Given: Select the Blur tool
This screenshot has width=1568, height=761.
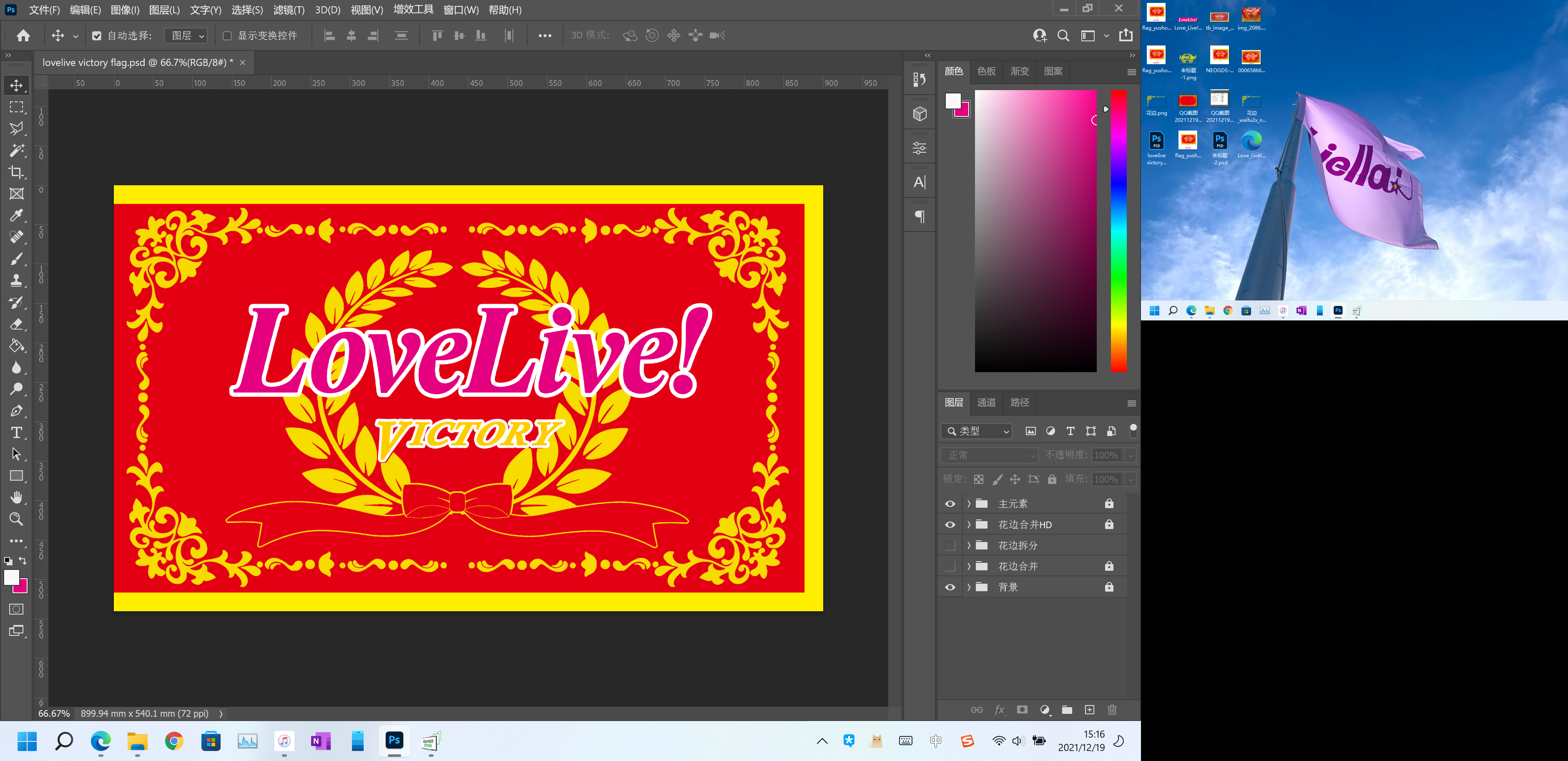Looking at the screenshot, I should click(x=16, y=368).
